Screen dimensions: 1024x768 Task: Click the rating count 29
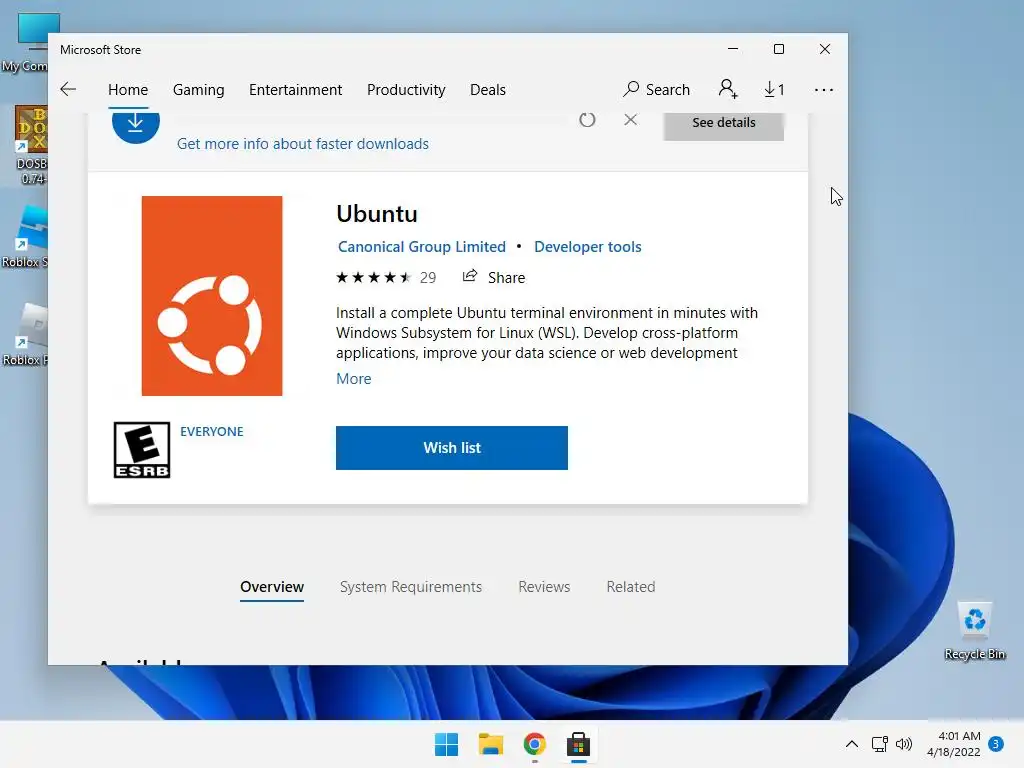428,278
